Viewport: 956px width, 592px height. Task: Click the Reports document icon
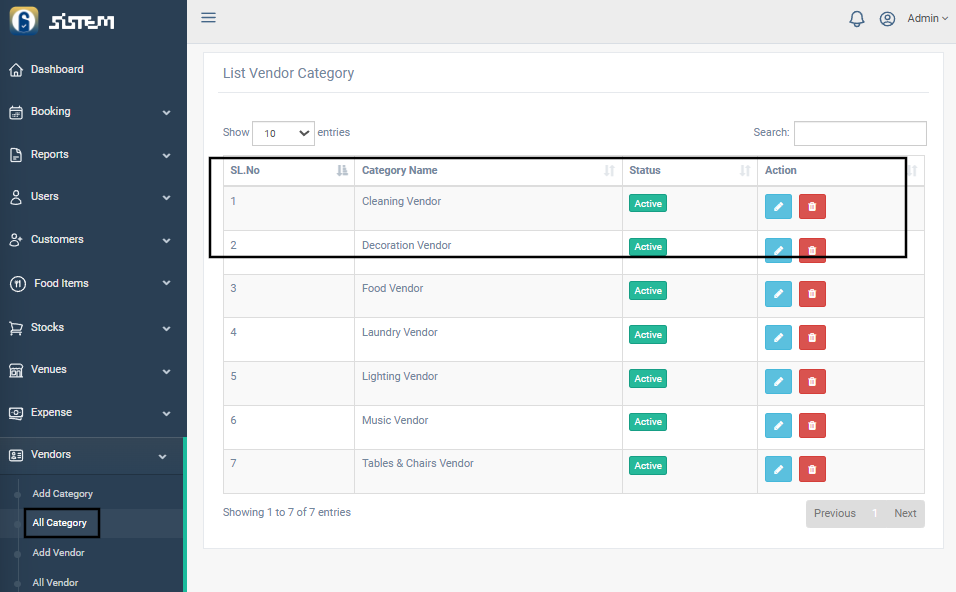[16, 155]
